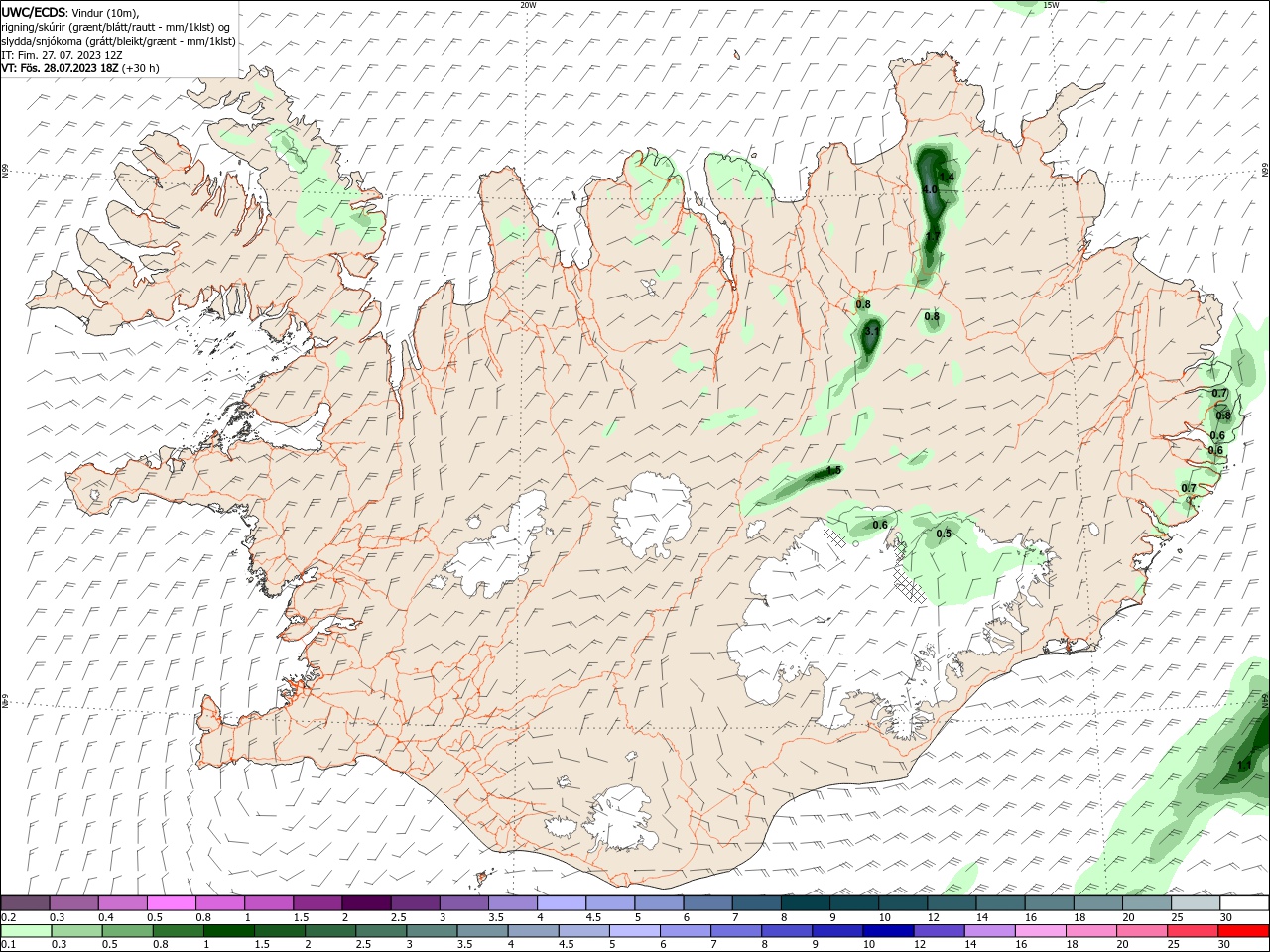Click the white Hofsjökull glacier in central Iceland
The height and width of the screenshot is (952, 1270).
(x=652, y=514)
